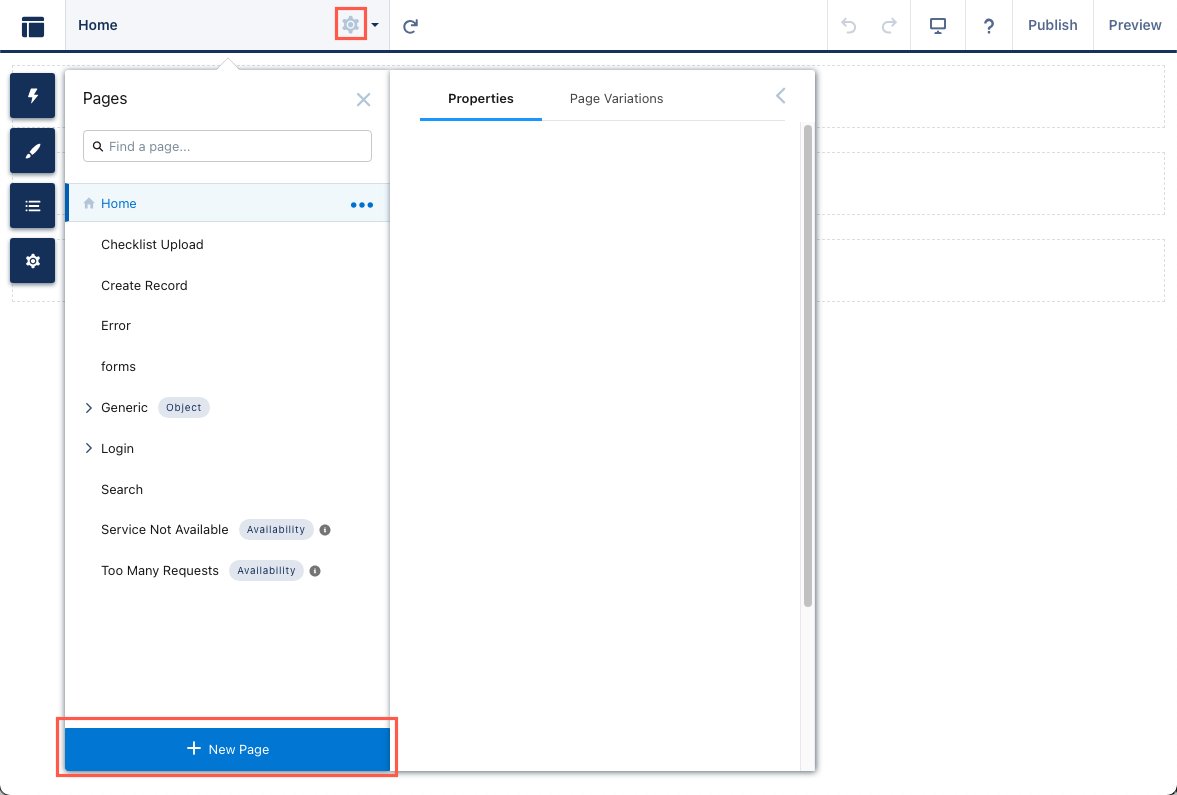The width and height of the screenshot is (1177, 795).
Task: Open the Page Structure list panel
Action: click(33, 206)
